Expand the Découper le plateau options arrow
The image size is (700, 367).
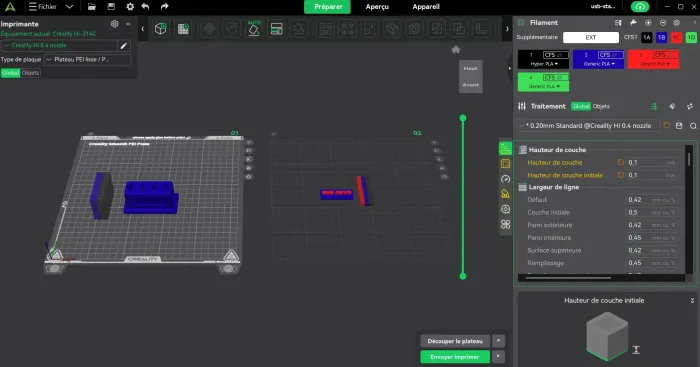coord(498,341)
